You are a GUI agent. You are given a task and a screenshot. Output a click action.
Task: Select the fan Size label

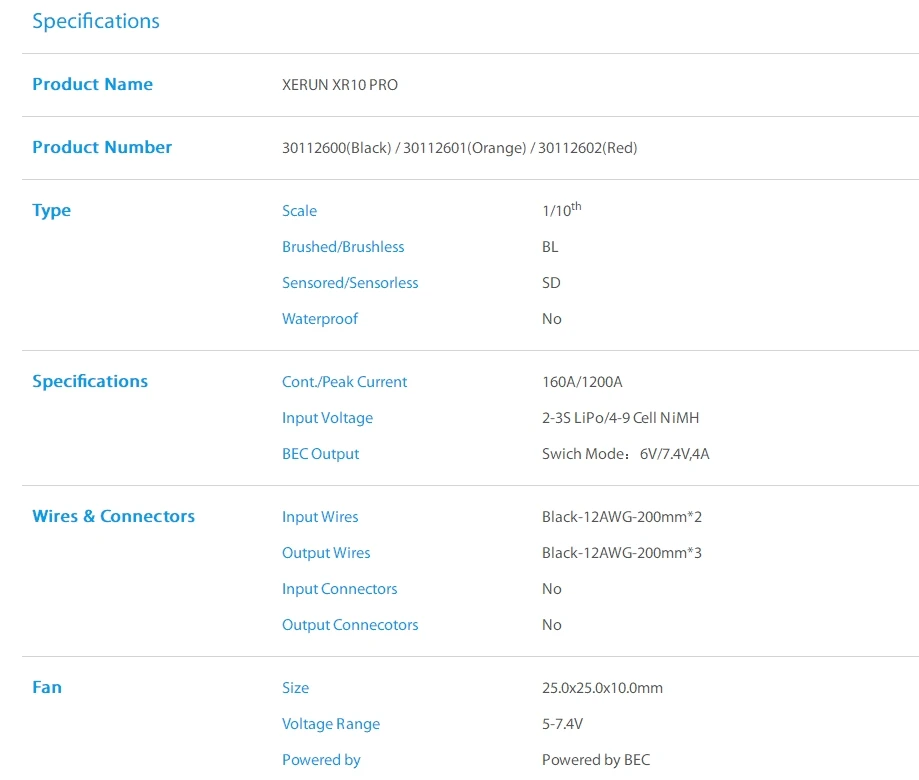pos(295,689)
